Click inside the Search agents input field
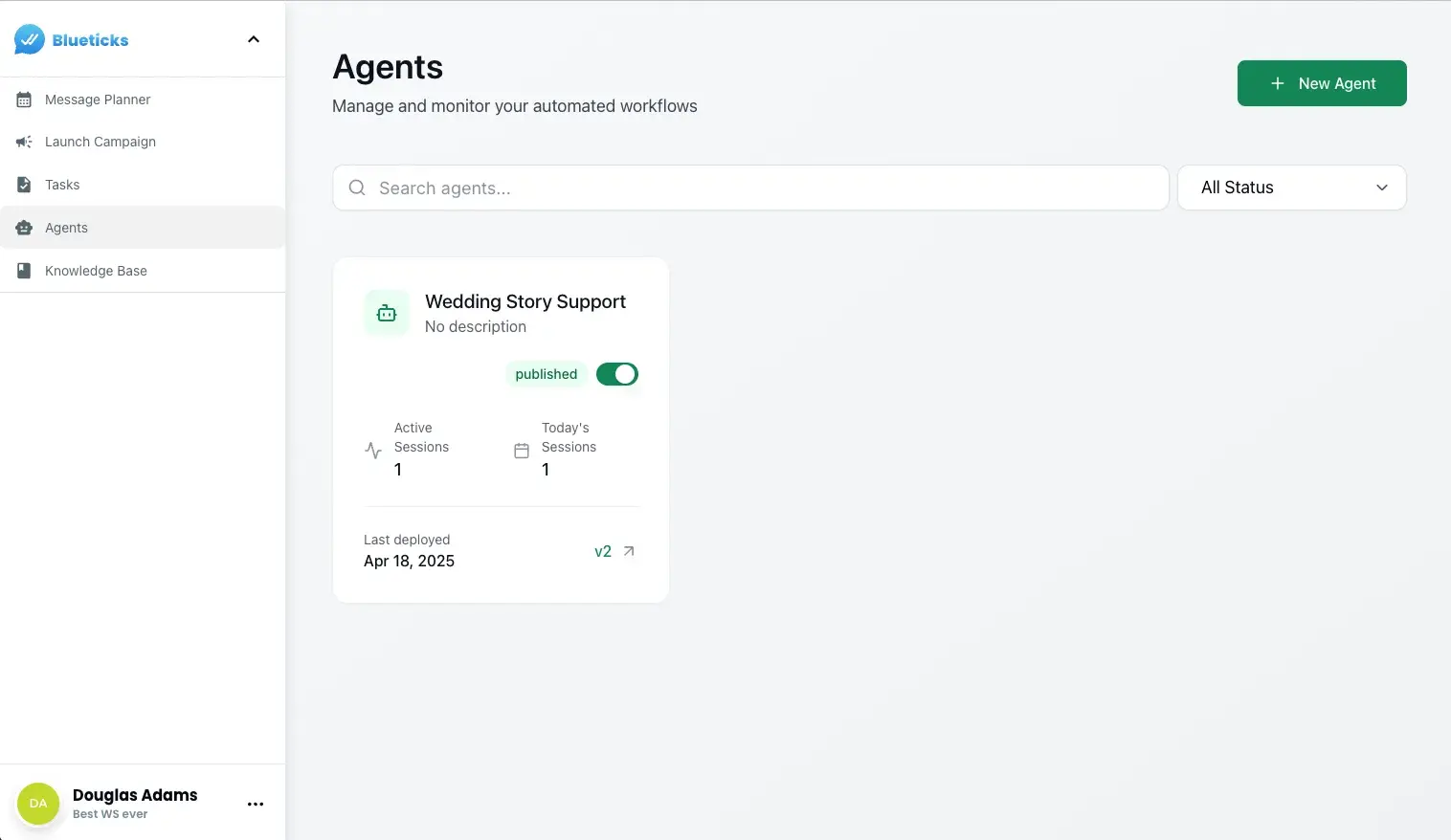Viewport: 1451px width, 840px height. pyautogui.click(x=670, y=188)
